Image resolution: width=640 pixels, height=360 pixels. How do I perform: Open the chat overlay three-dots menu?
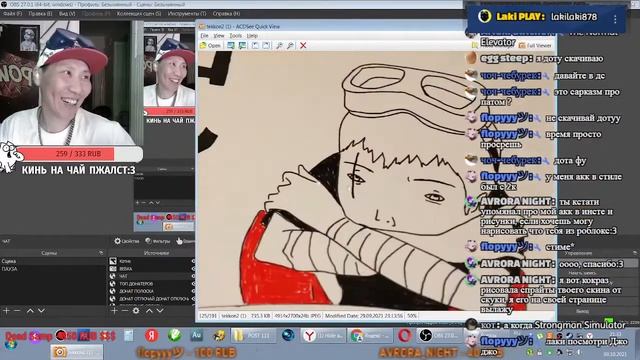pyautogui.click(x=615, y=19)
